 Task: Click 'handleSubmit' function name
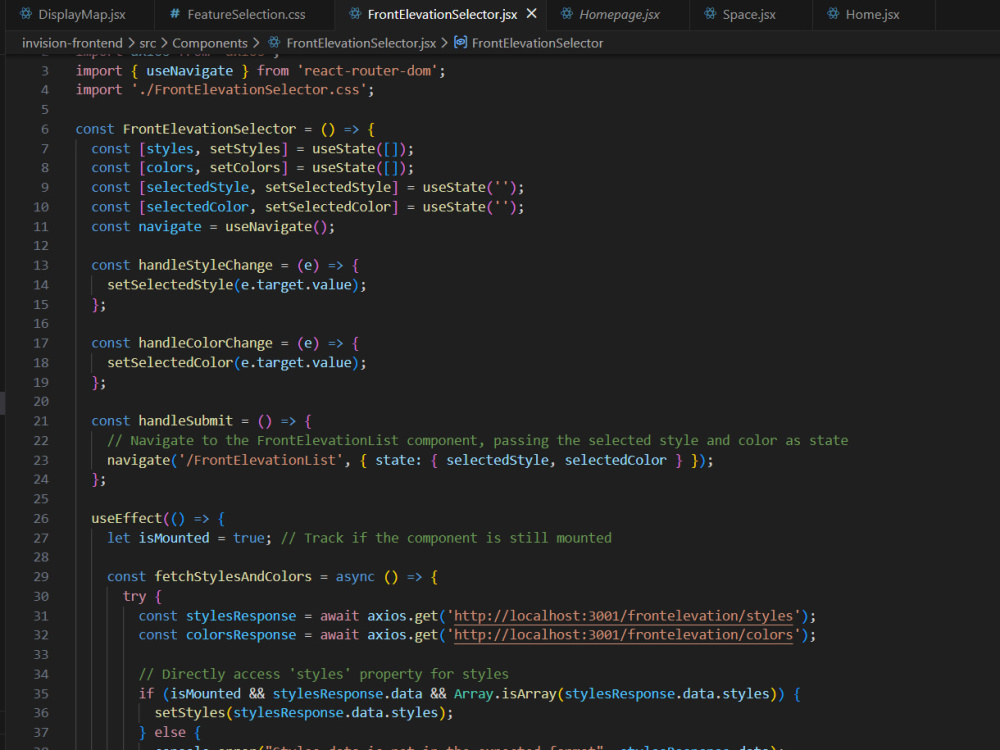[186, 421]
